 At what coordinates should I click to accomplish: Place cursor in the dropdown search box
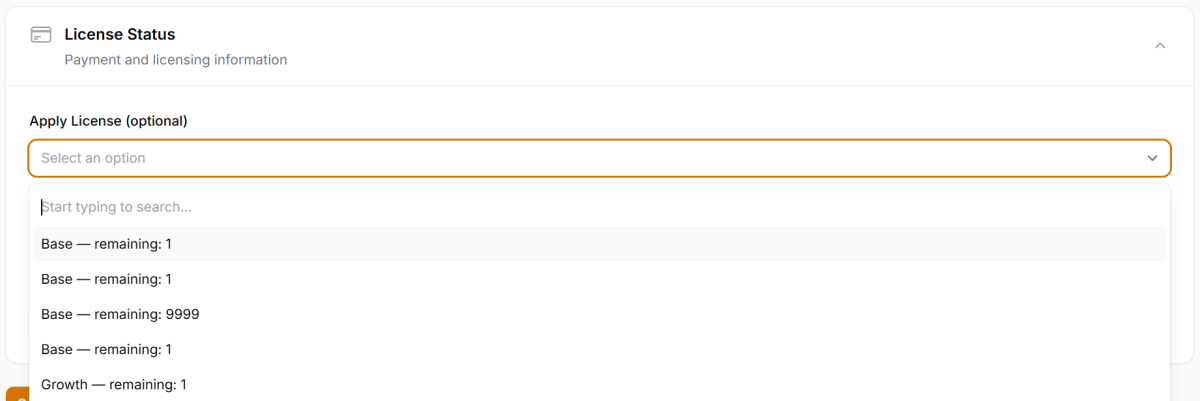[598, 207]
